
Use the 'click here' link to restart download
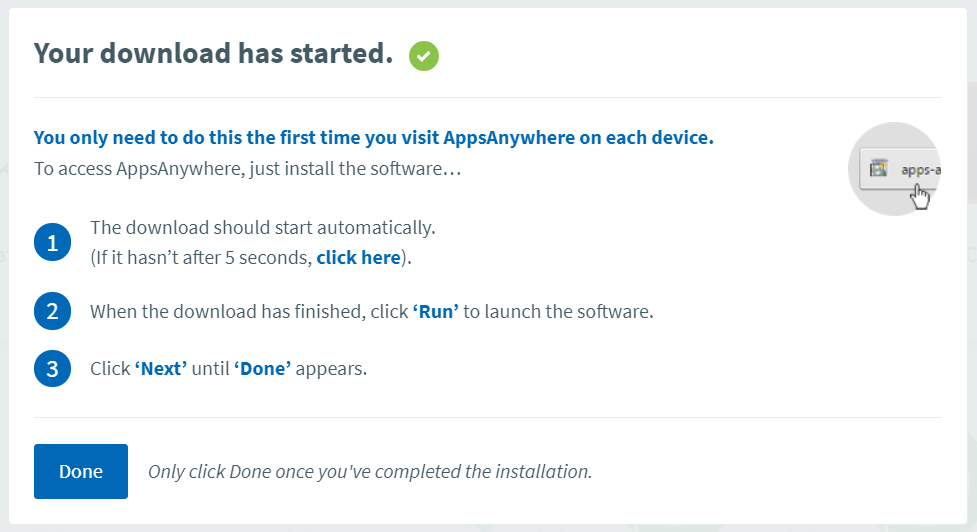(358, 258)
